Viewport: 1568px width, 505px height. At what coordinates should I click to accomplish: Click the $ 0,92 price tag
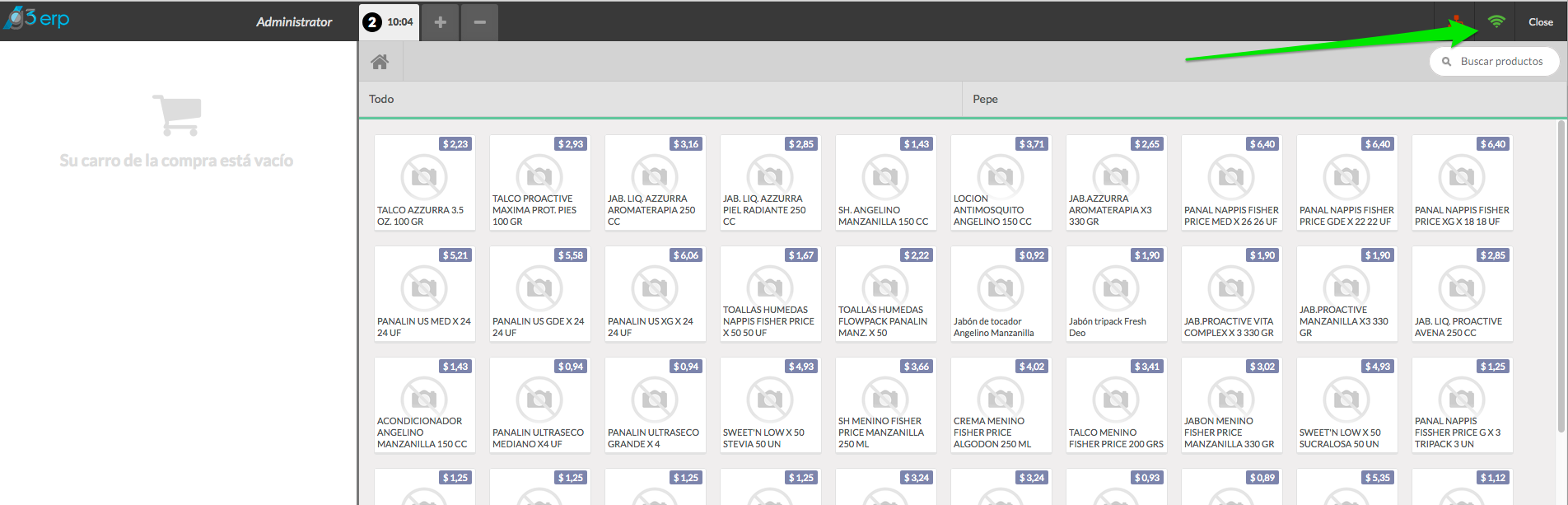(x=1032, y=255)
